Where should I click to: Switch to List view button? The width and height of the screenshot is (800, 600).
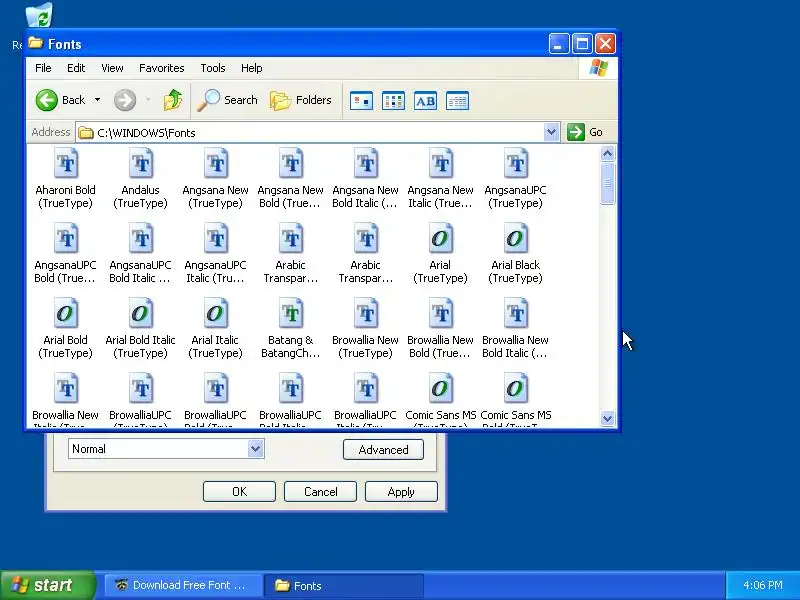point(393,101)
